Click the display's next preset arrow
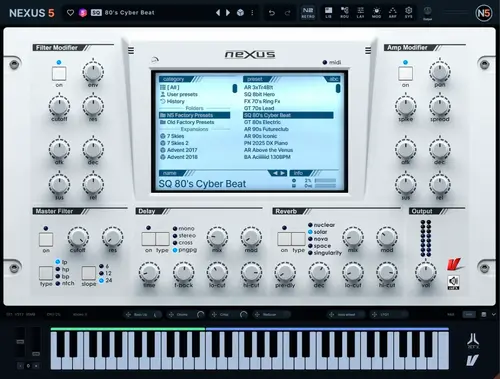Image resolution: width=500 pixels, height=379 pixels. (x=282, y=173)
